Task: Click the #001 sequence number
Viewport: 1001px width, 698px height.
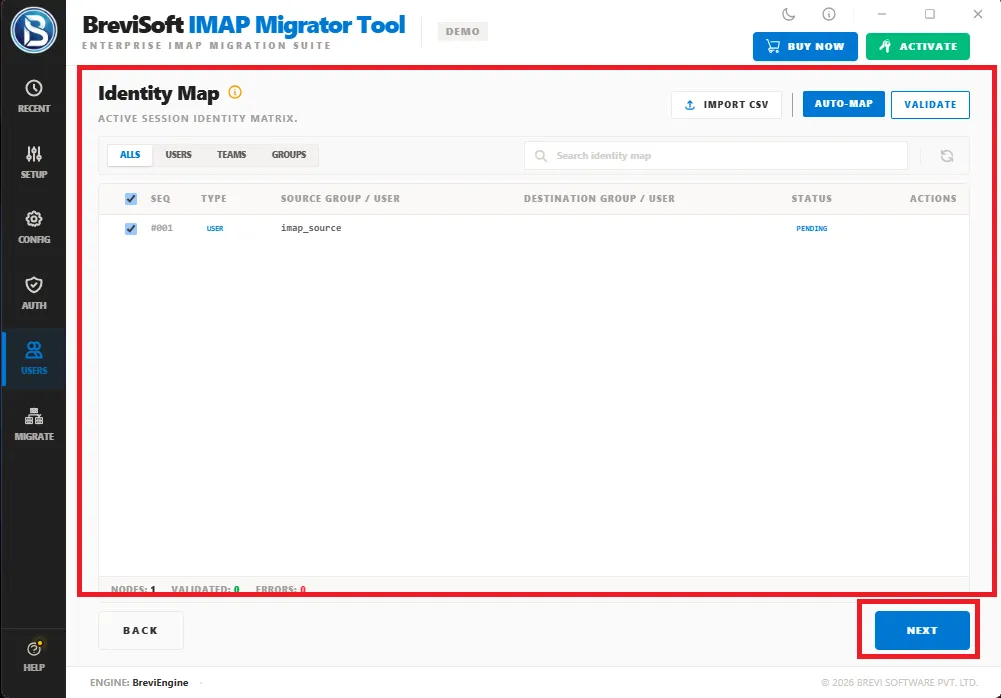Action: point(162,228)
